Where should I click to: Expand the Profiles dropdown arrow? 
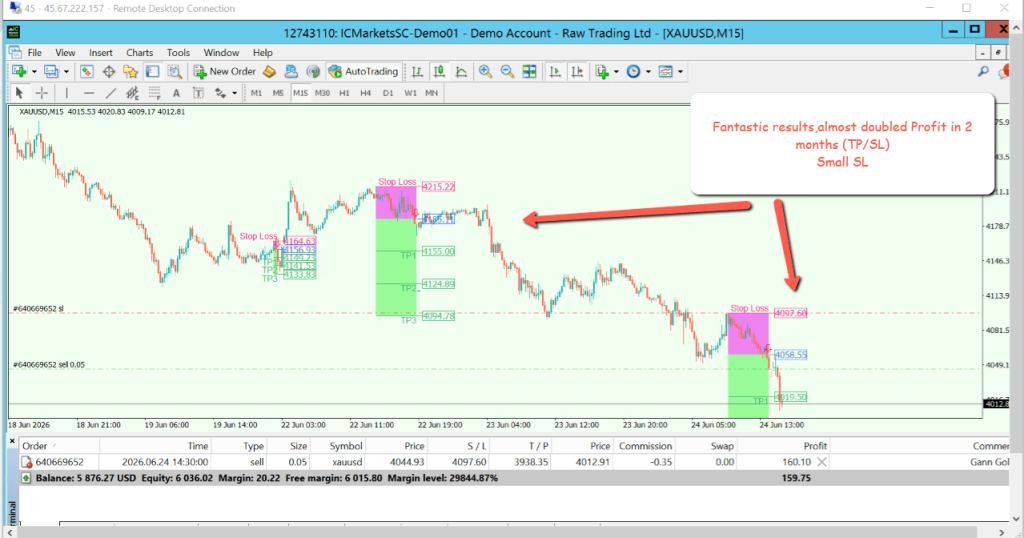[66, 72]
